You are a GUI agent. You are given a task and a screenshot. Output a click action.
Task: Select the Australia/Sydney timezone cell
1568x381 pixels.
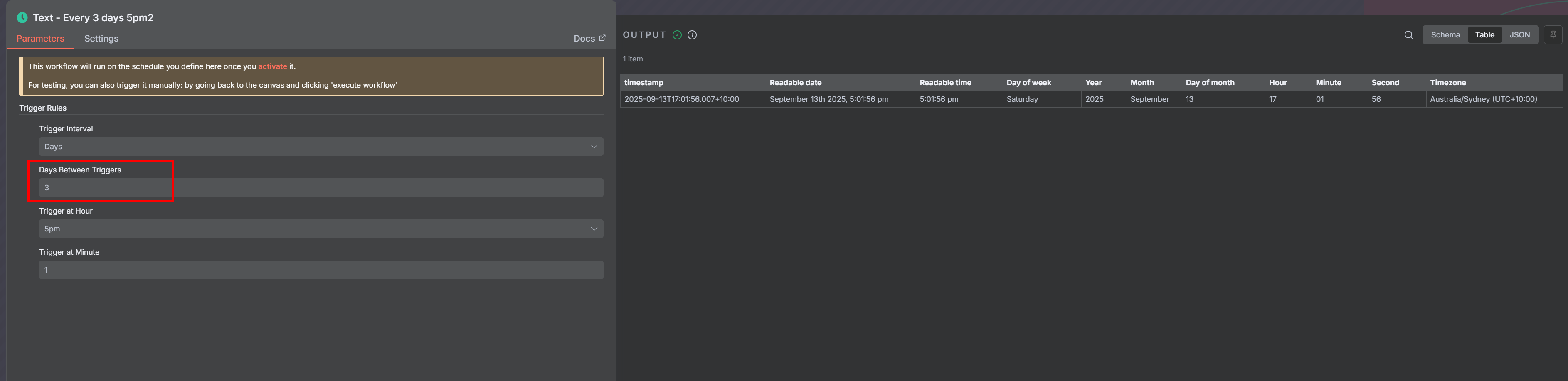(1483, 99)
